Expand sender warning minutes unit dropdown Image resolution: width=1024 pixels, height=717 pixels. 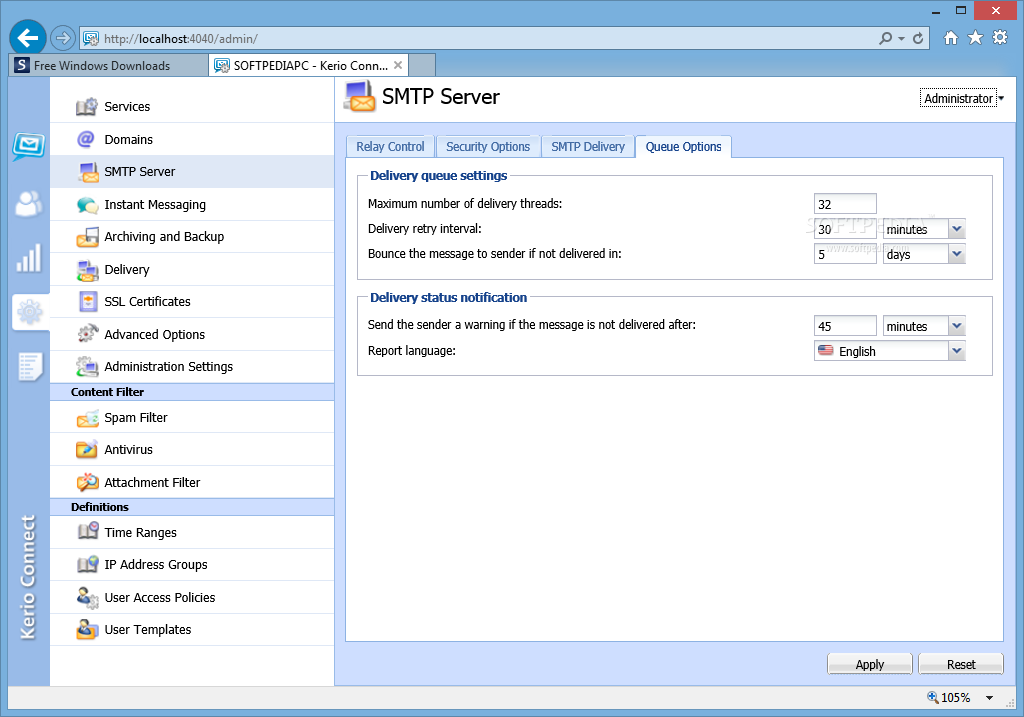point(957,326)
